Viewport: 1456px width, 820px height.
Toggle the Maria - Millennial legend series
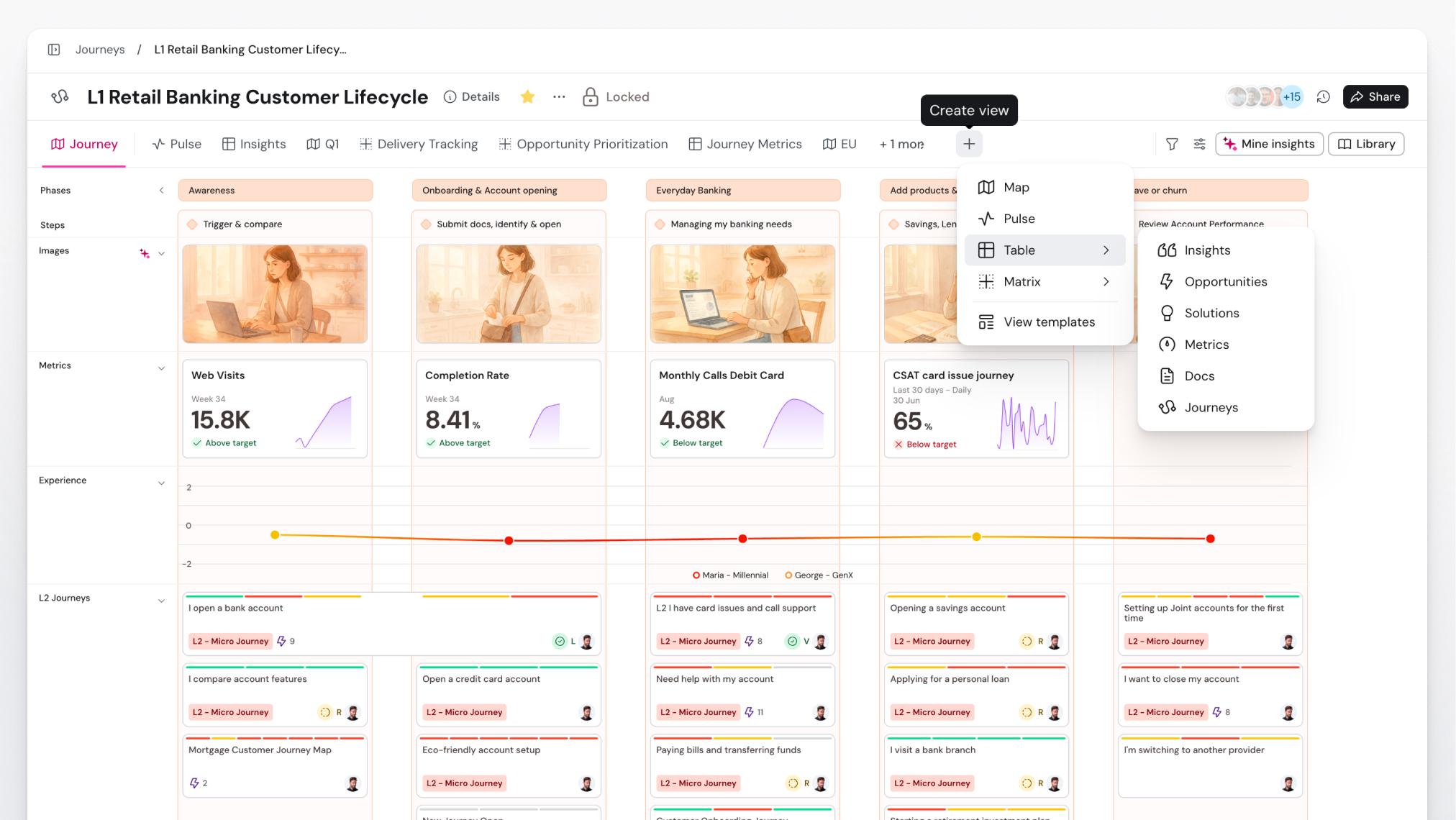click(x=730, y=575)
